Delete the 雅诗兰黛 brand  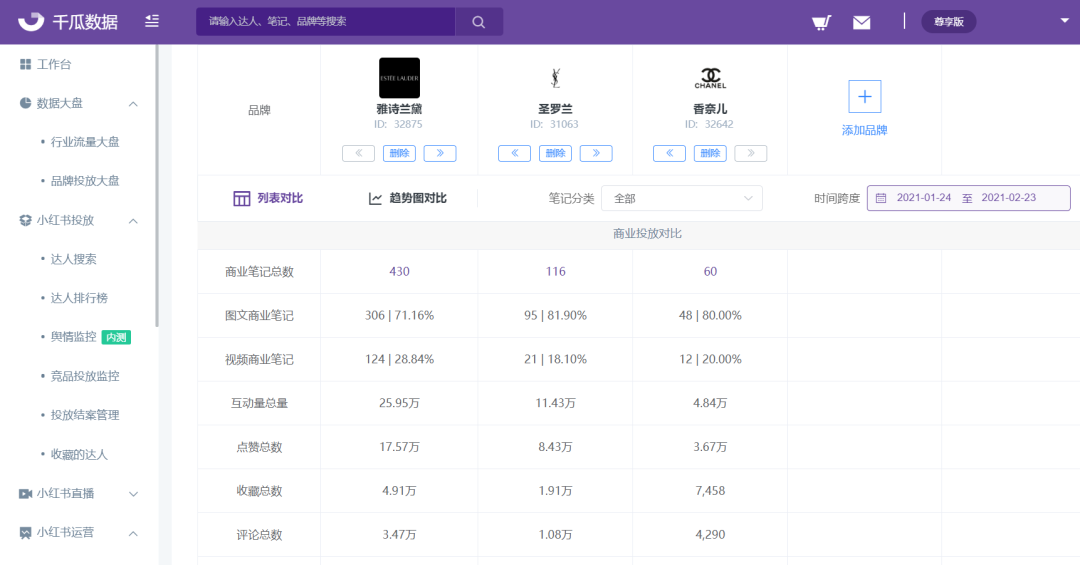(x=399, y=153)
